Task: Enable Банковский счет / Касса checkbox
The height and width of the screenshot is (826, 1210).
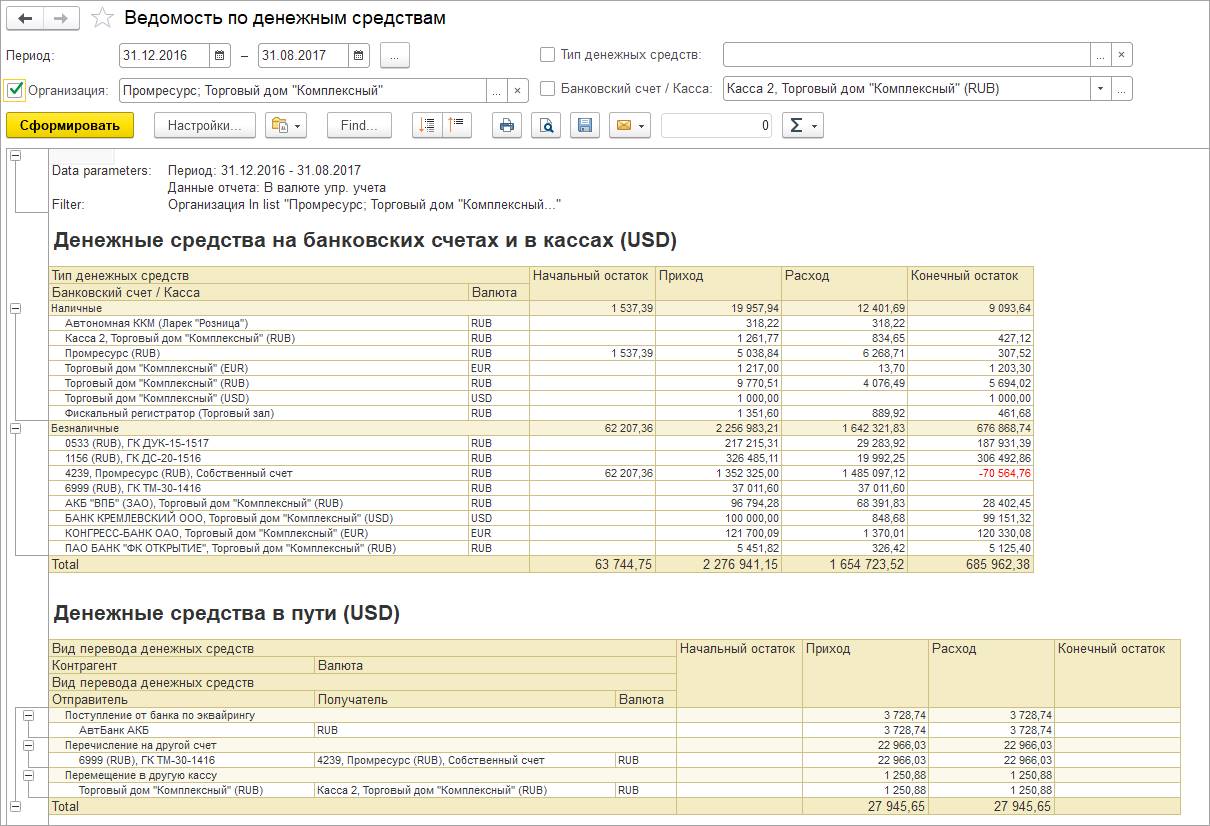Action: [547, 88]
